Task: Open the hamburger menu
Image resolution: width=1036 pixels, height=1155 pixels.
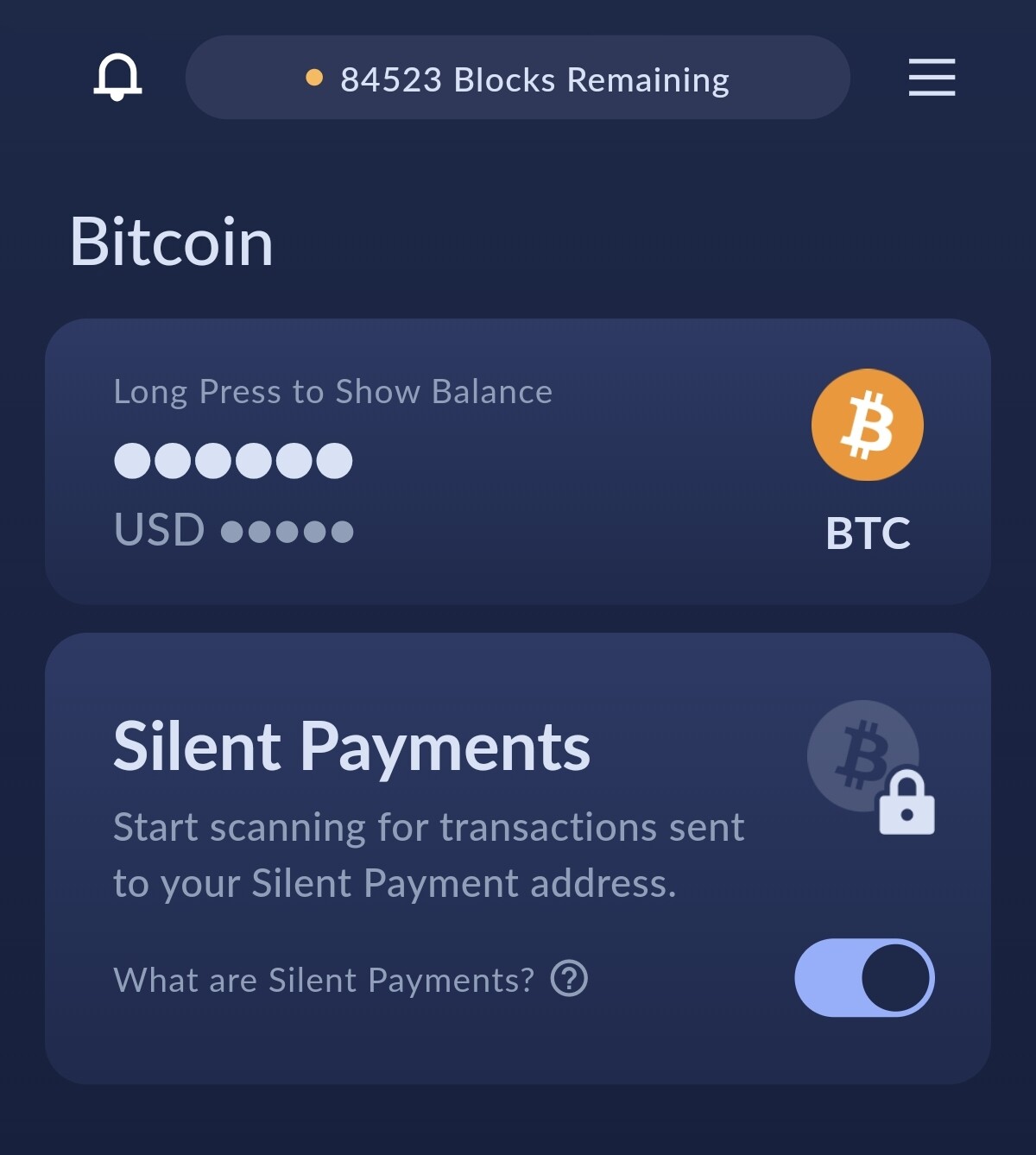Action: 932,77
